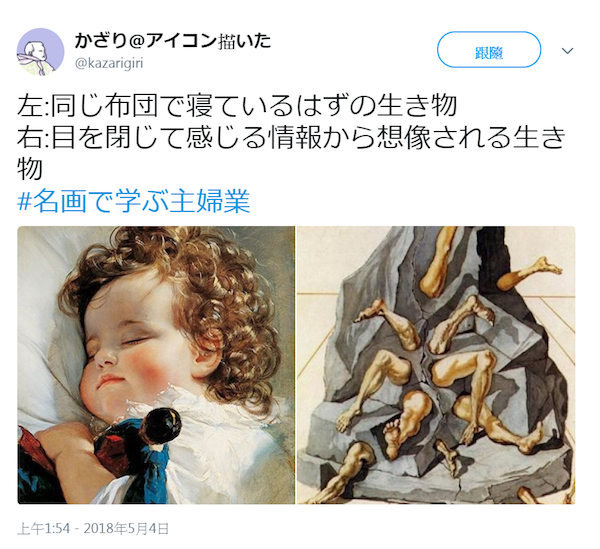The image size is (600, 549).
Task: Open the #名画で学ぶ主婦業 hashtag
Action: coord(134,200)
